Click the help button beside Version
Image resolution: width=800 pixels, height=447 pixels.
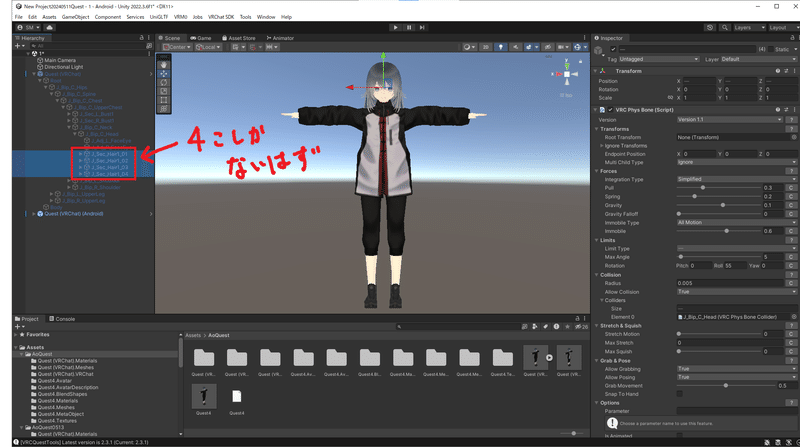tap(791, 119)
